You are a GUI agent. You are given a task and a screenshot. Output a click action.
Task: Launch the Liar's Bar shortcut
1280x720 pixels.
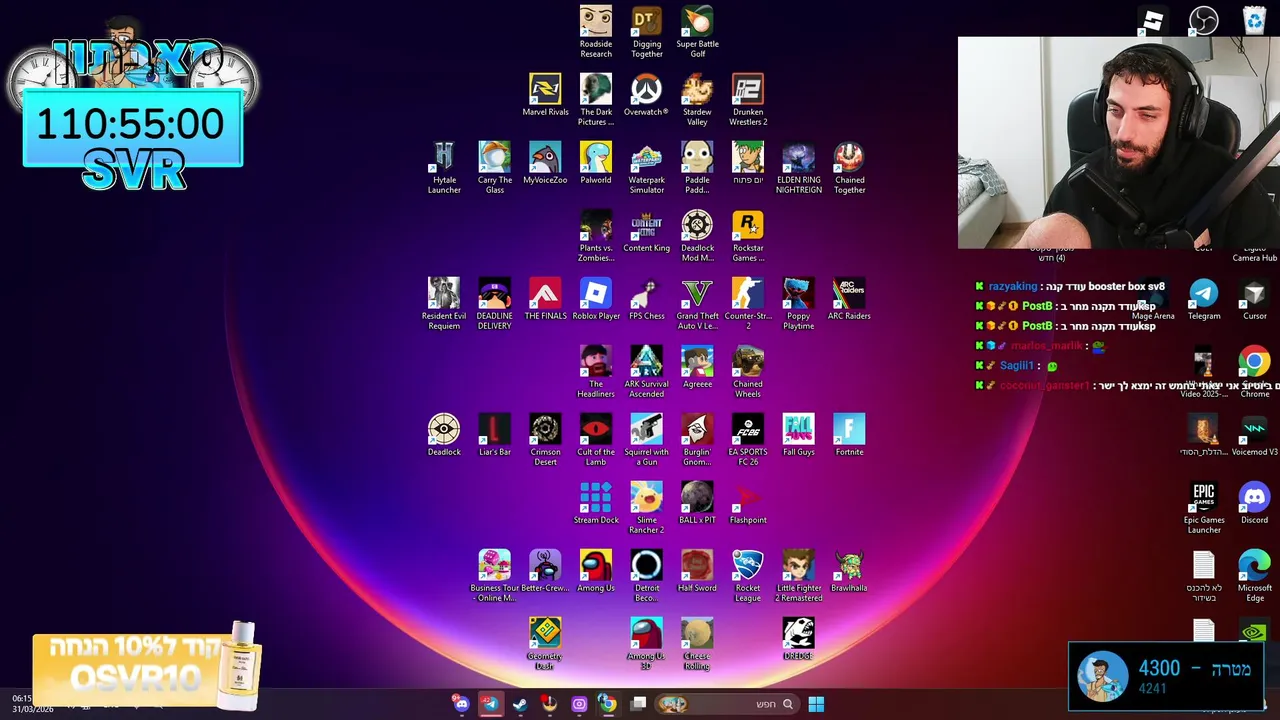coord(495,435)
